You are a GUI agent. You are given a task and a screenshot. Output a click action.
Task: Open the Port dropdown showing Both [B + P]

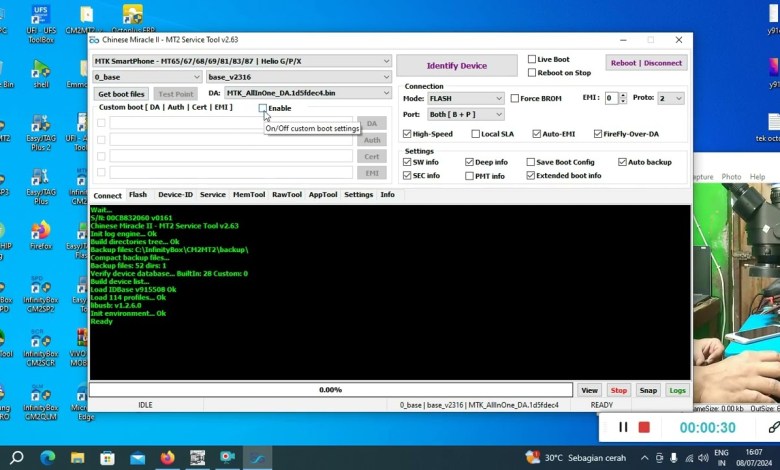[x=466, y=114]
